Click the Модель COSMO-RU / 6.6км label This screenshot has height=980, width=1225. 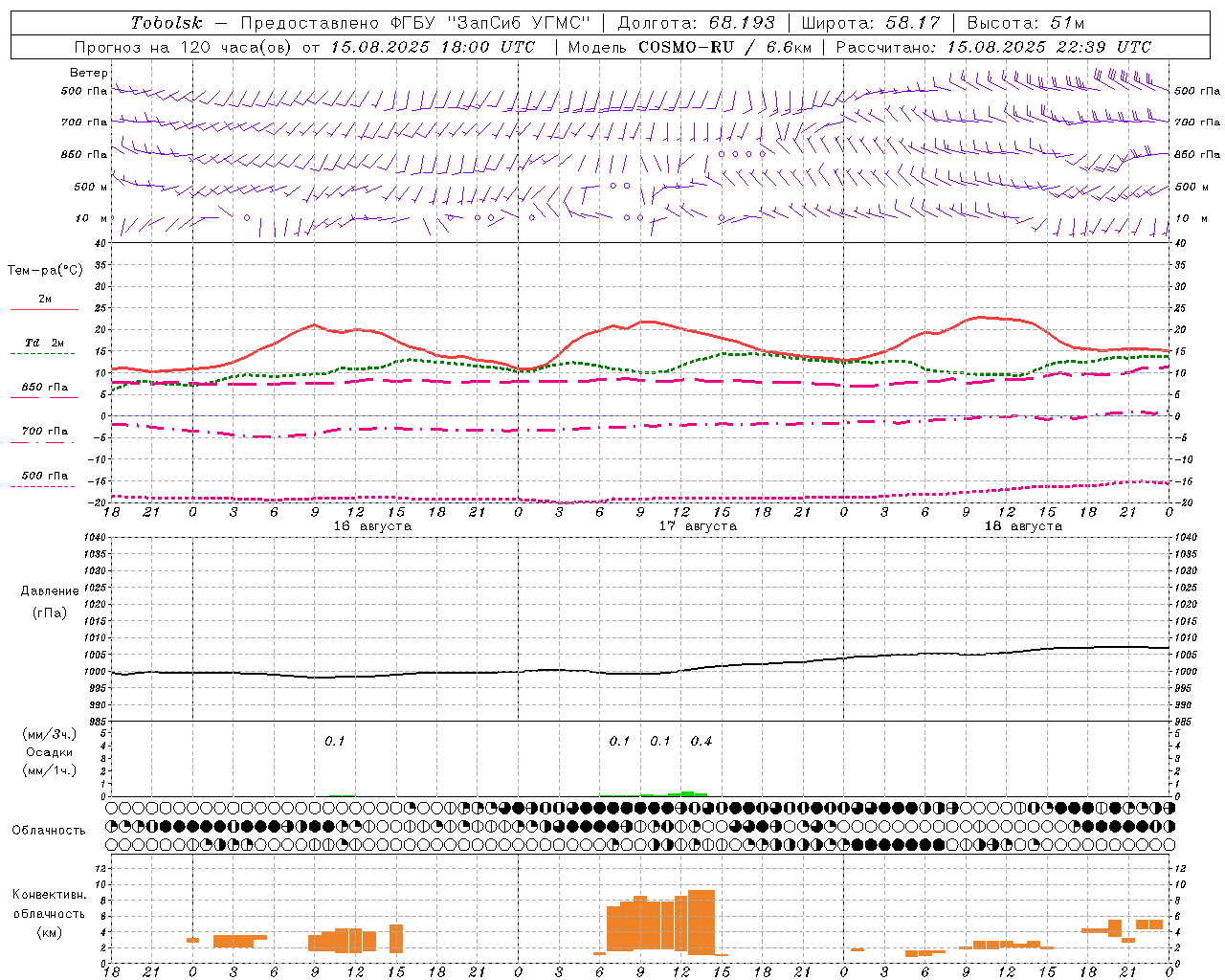click(x=690, y=47)
